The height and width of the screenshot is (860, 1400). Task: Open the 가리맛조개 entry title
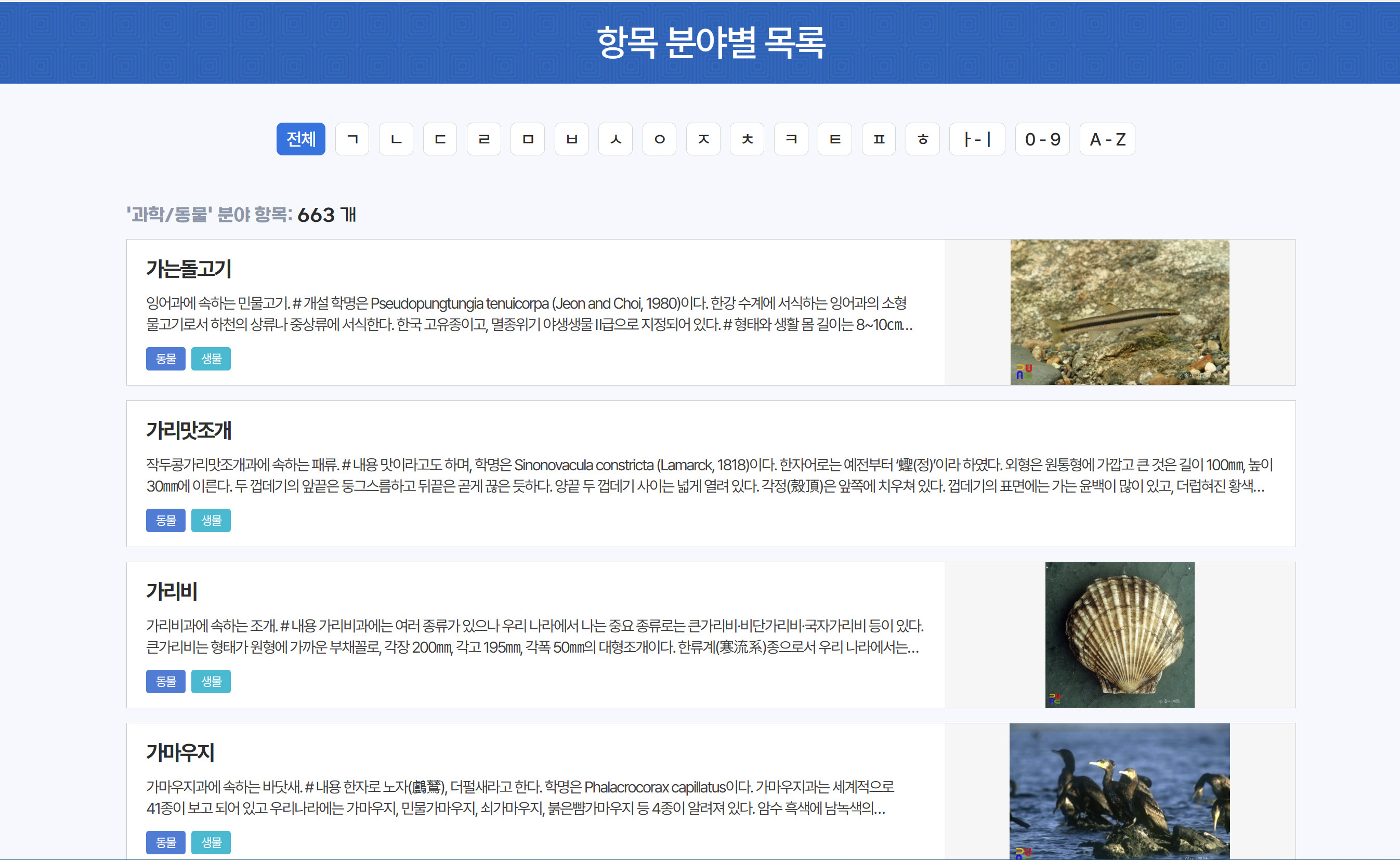click(188, 430)
